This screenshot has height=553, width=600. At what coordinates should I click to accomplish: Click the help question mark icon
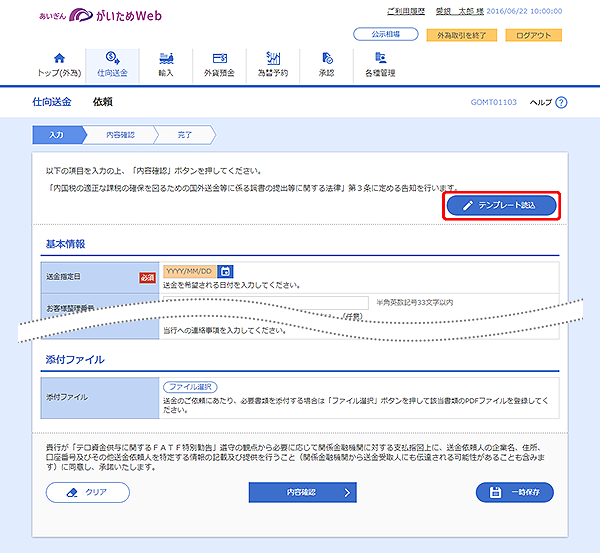pyautogui.click(x=561, y=102)
